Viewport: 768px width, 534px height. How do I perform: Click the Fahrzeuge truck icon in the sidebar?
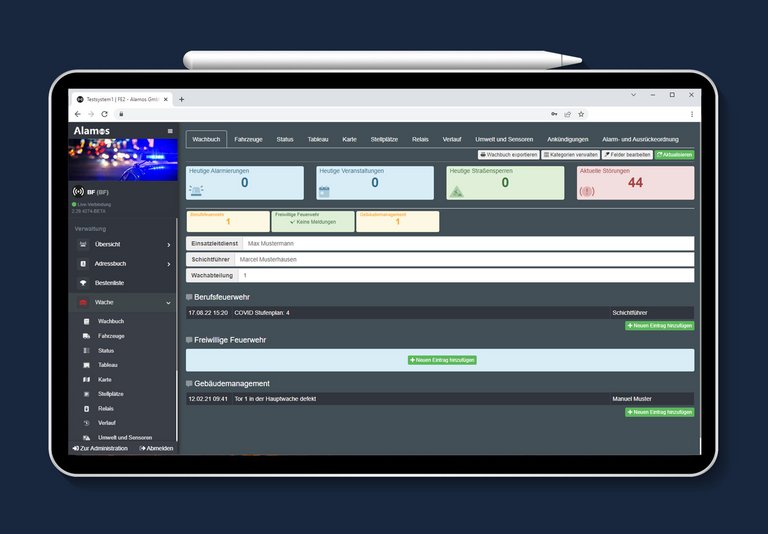point(86,336)
